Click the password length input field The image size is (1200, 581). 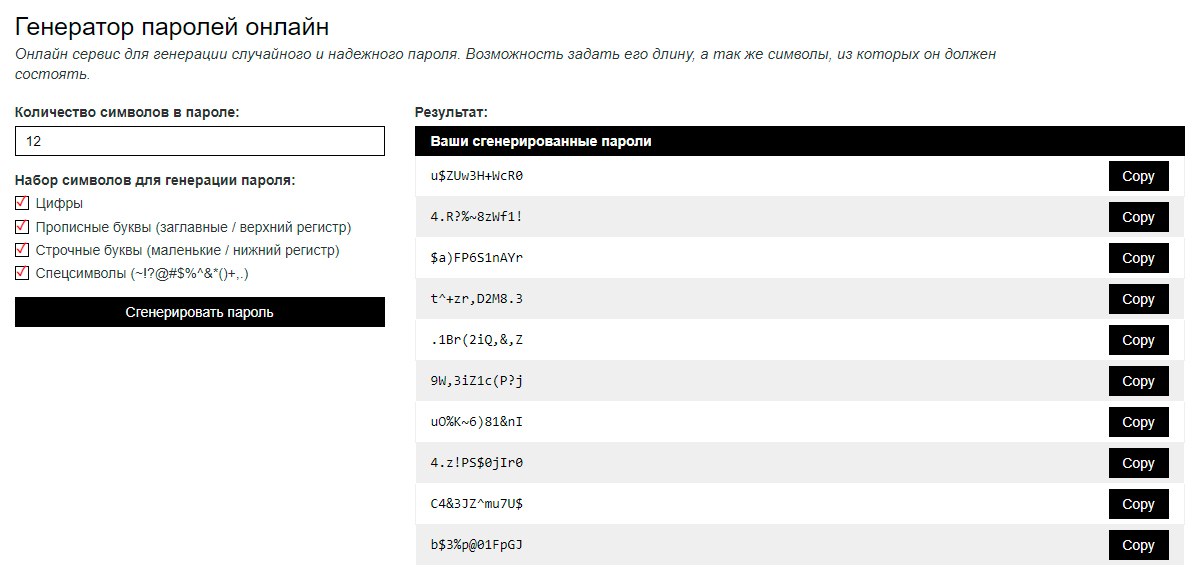click(200, 141)
